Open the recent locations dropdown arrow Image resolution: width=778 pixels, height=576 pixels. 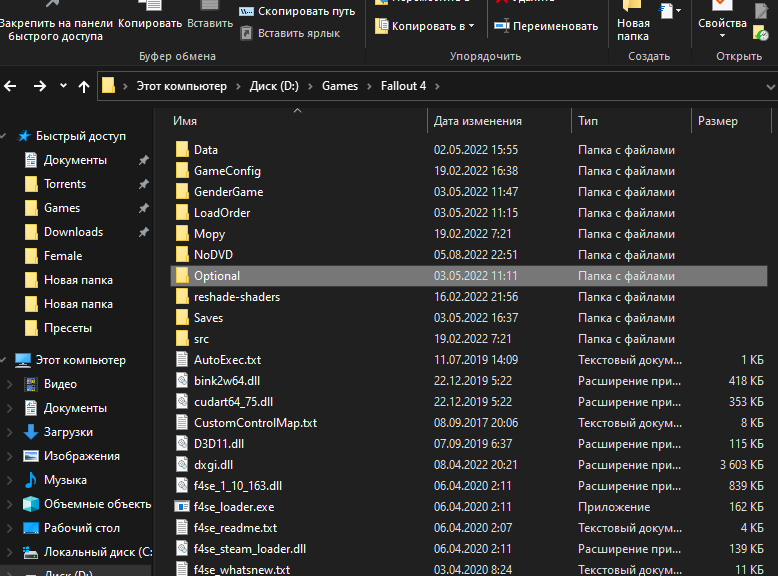[x=62, y=87]
